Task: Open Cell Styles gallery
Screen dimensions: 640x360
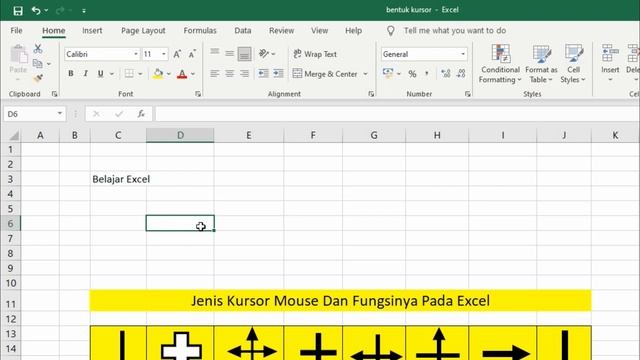Action: coord(573,64)
